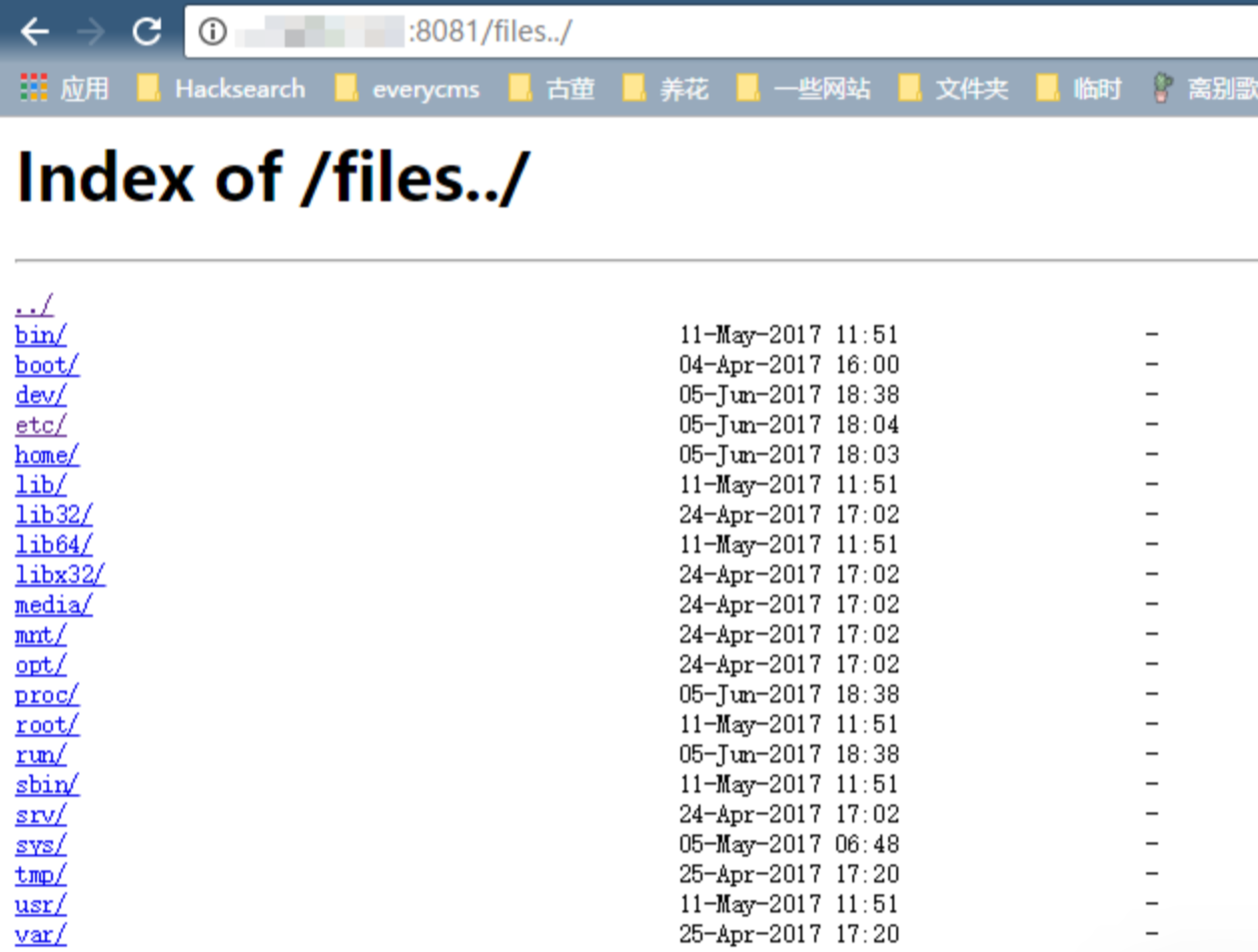
Task: Open the 古董 bookmark folder
Action: tap(552, 89)
